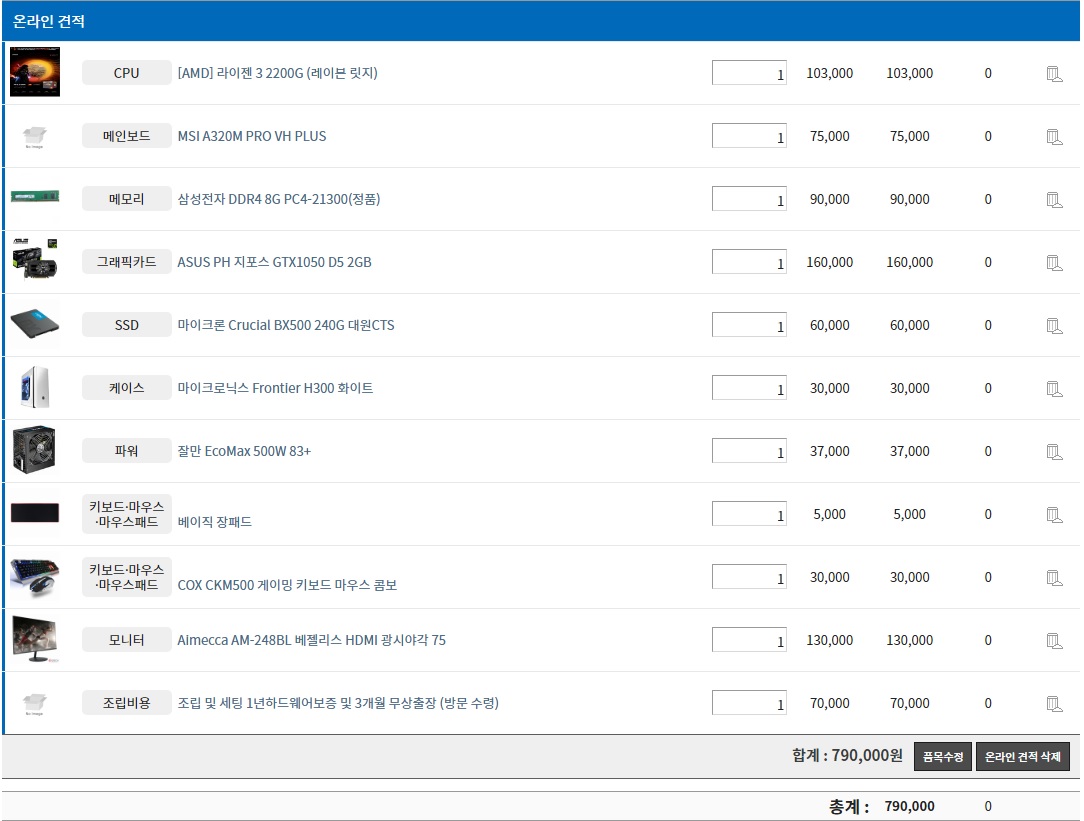Click the quantity field for the CPU
Viewport: 1084px width, 821px height.
749,73
